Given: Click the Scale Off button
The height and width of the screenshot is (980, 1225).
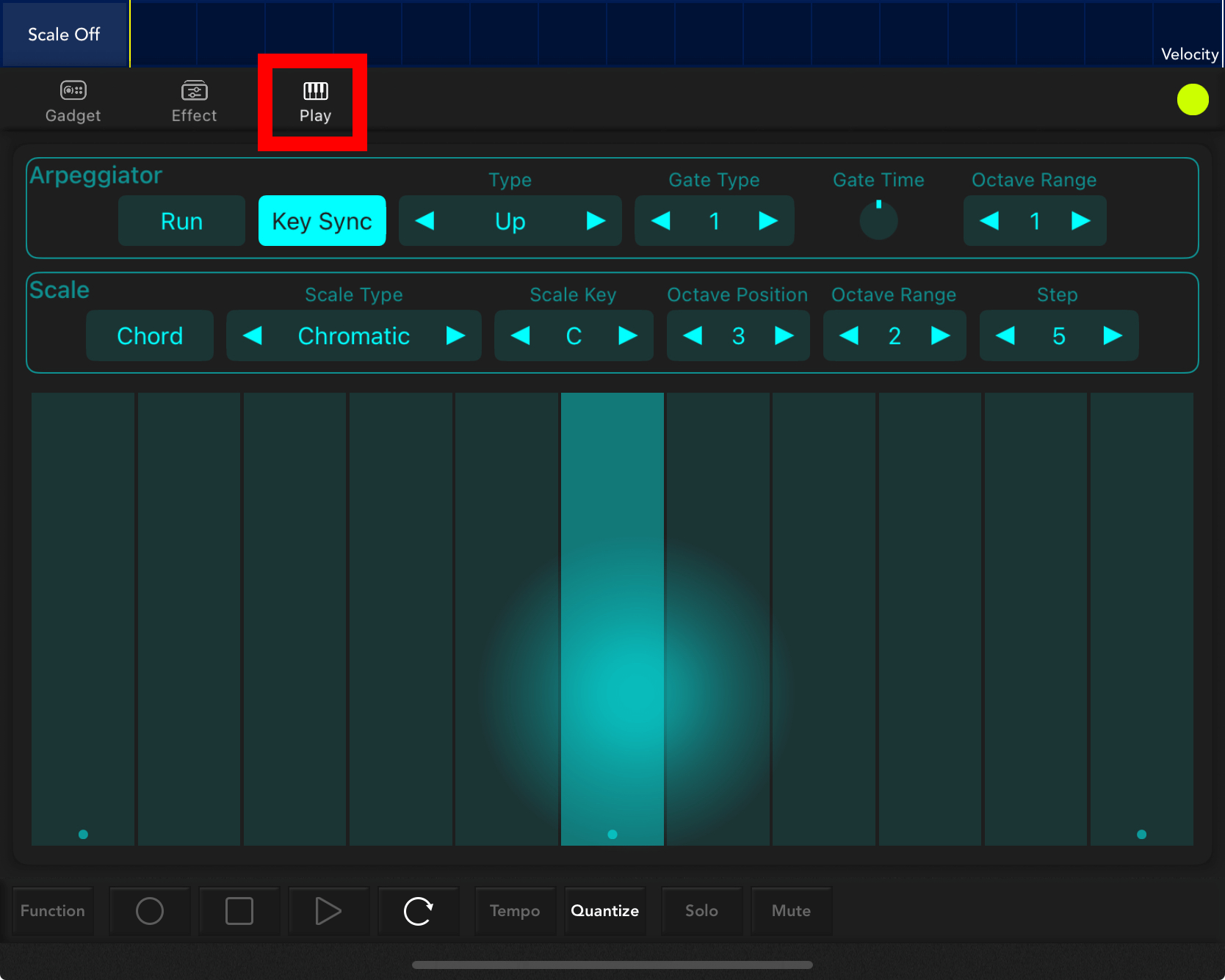Looking at the screenshot, I should [x=64, y=35].
